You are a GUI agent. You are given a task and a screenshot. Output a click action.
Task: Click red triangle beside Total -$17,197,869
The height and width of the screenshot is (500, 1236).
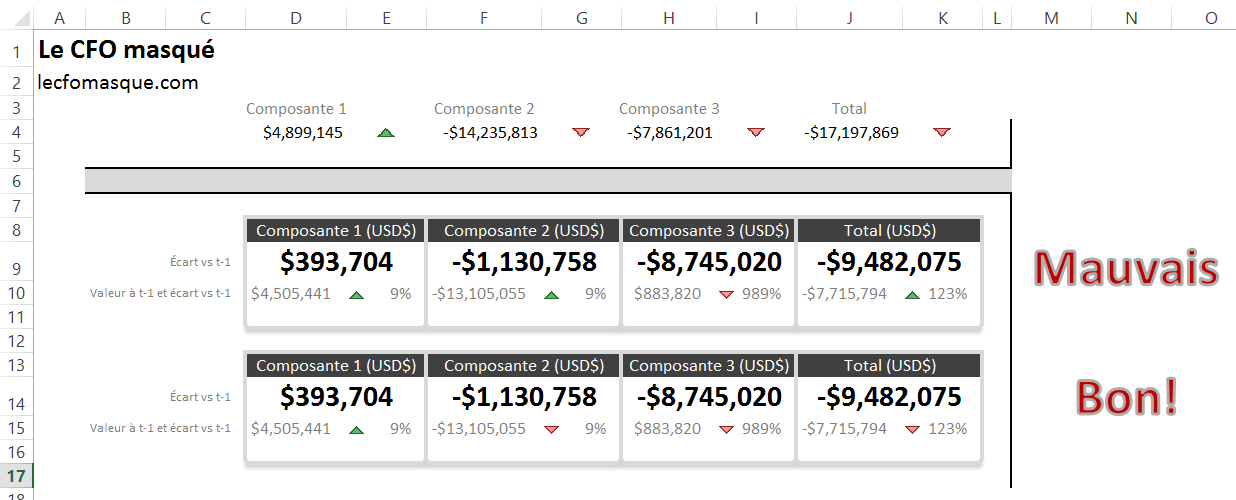point(941,133)
